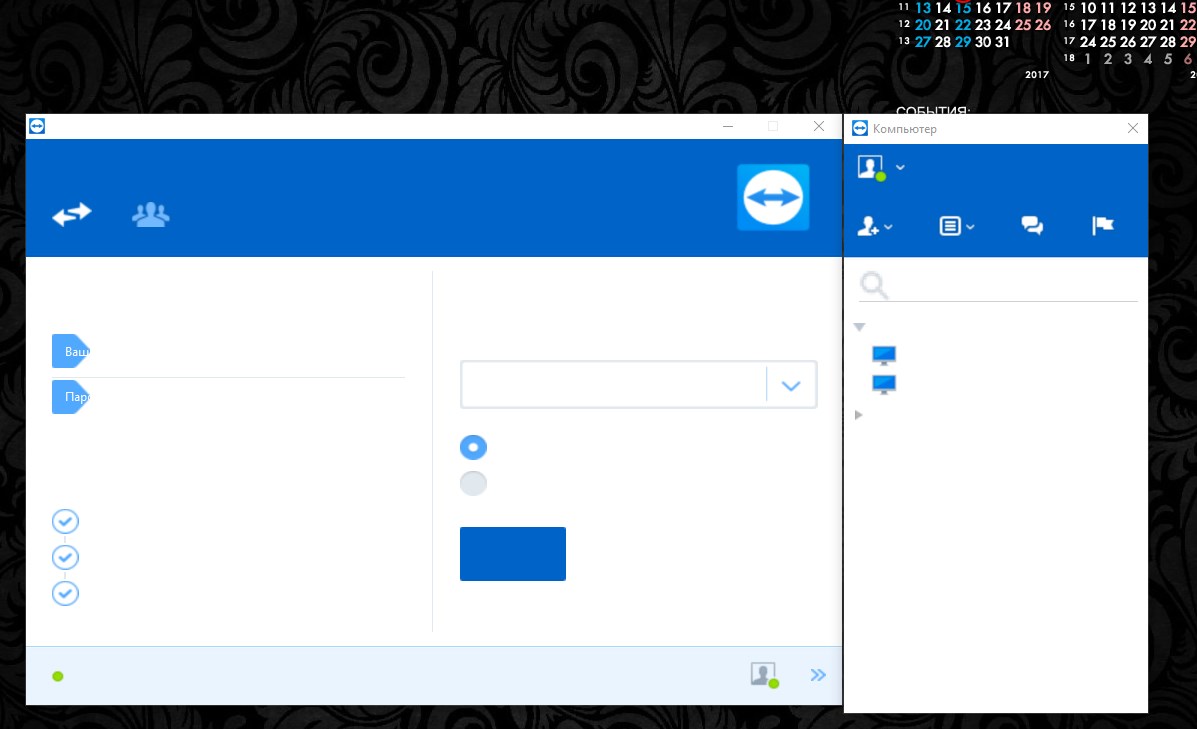
Task: Click the topmost checkmark circle icon
Action: click(x=65, y=521)
